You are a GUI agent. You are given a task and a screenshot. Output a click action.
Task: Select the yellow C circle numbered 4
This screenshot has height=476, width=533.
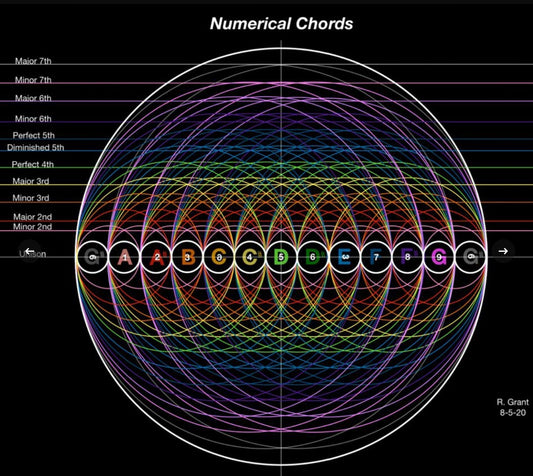click(250, 257)
